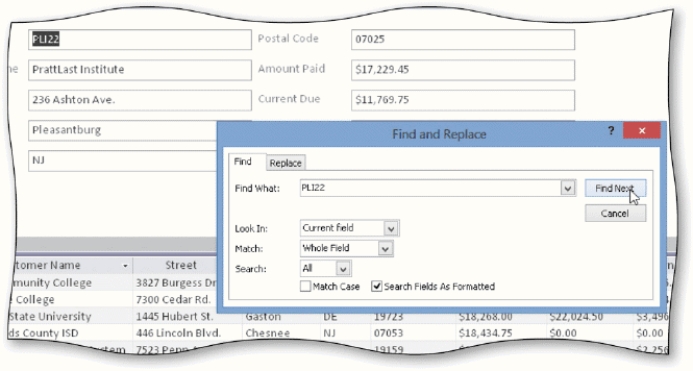Click the Find Next button
Viewport: 693px width, 371px height.
point(615,188)
